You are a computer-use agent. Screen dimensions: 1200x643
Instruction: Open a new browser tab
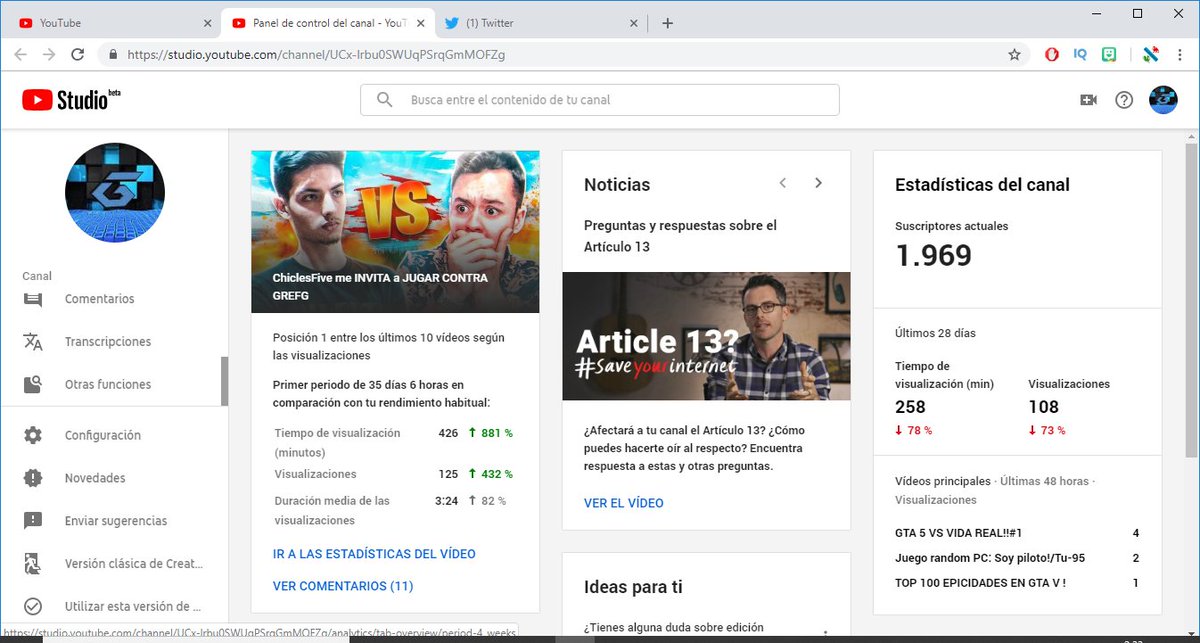[668, 23]
